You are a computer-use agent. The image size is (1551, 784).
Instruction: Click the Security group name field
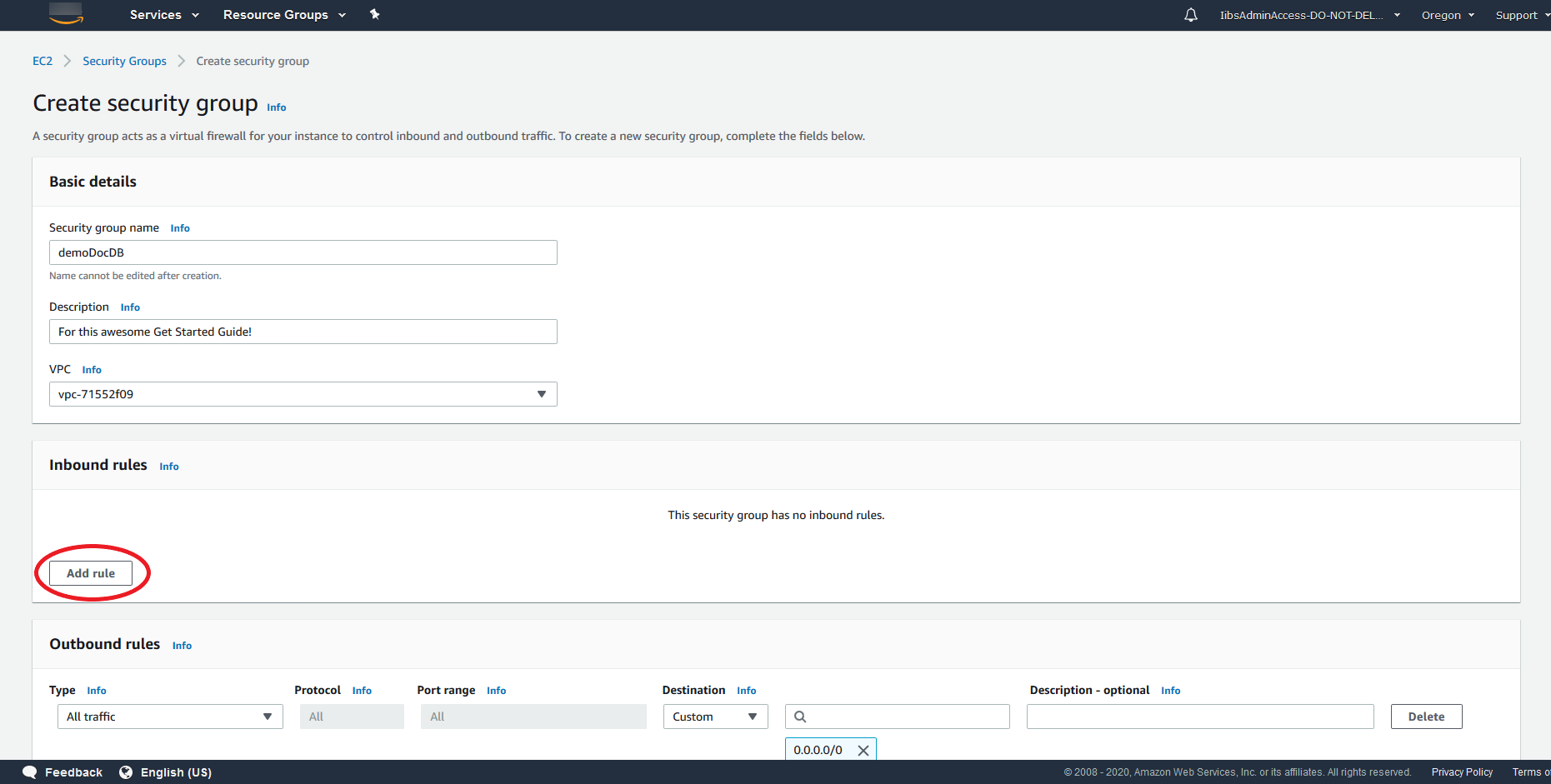coord(303,252)
